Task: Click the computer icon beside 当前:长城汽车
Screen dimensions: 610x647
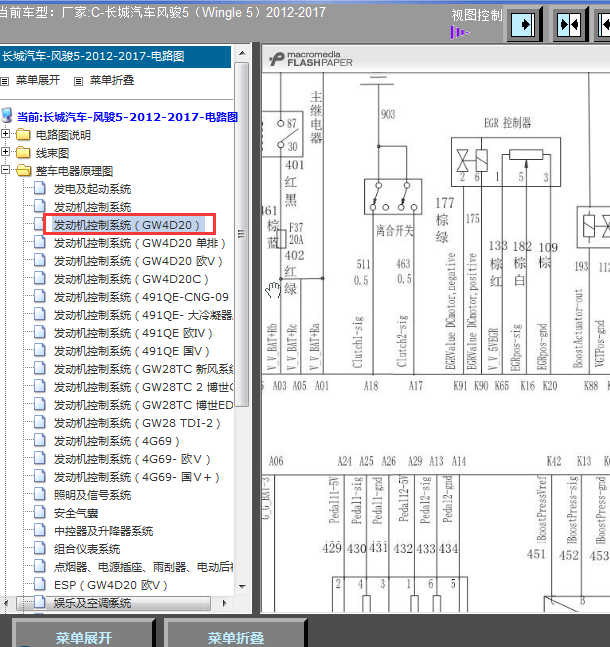Action: click(x=7, y=116)
